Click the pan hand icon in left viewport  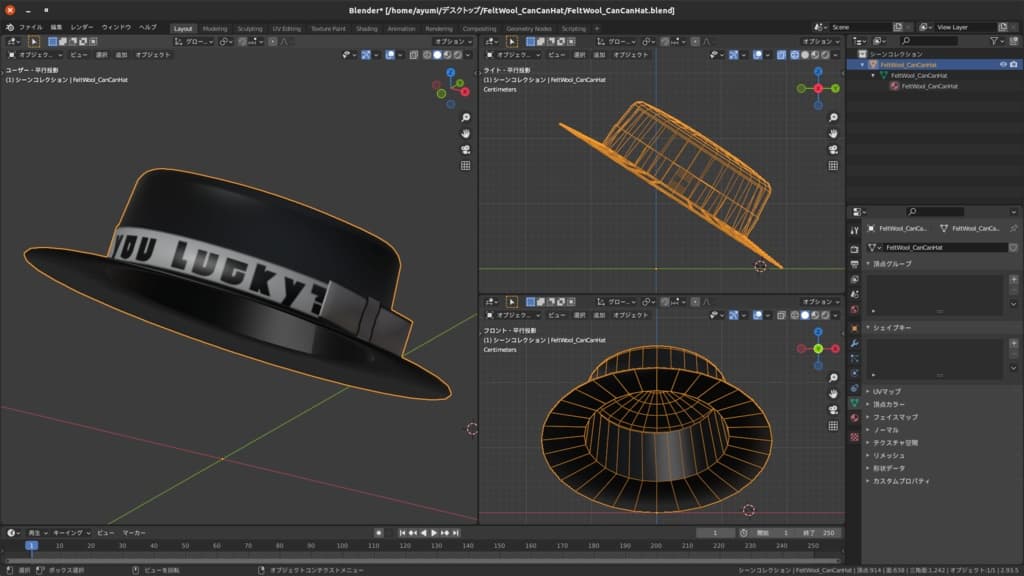click(x=466, y=134)
